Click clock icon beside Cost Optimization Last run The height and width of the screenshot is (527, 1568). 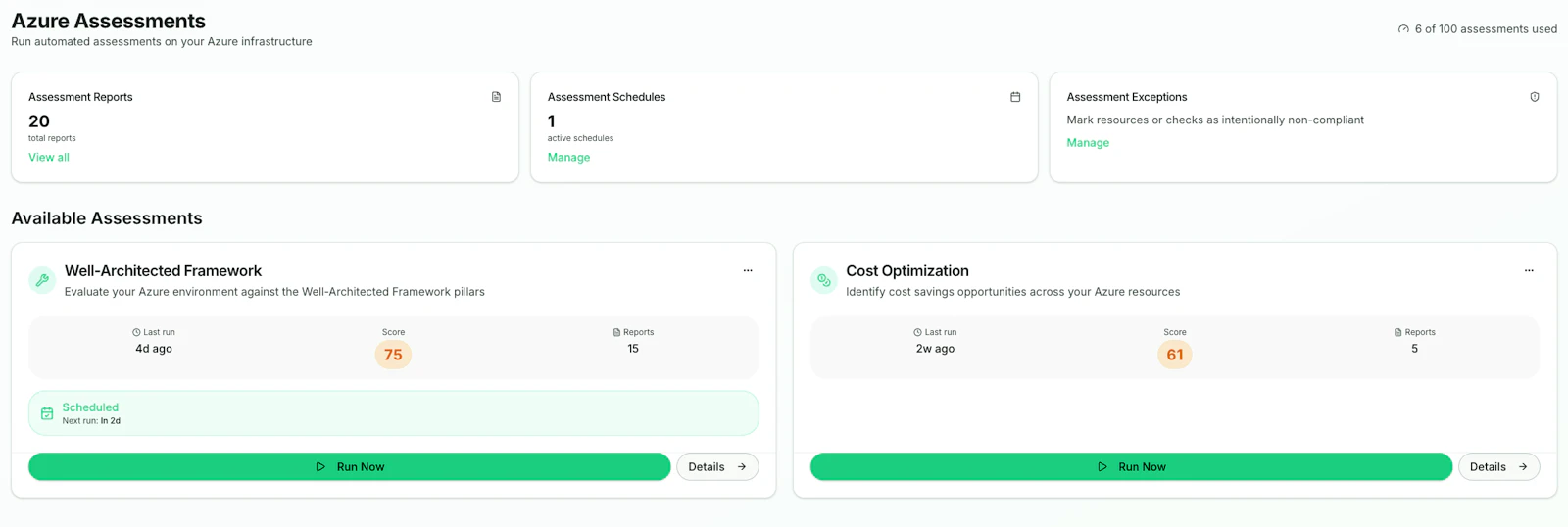[917, 332]
